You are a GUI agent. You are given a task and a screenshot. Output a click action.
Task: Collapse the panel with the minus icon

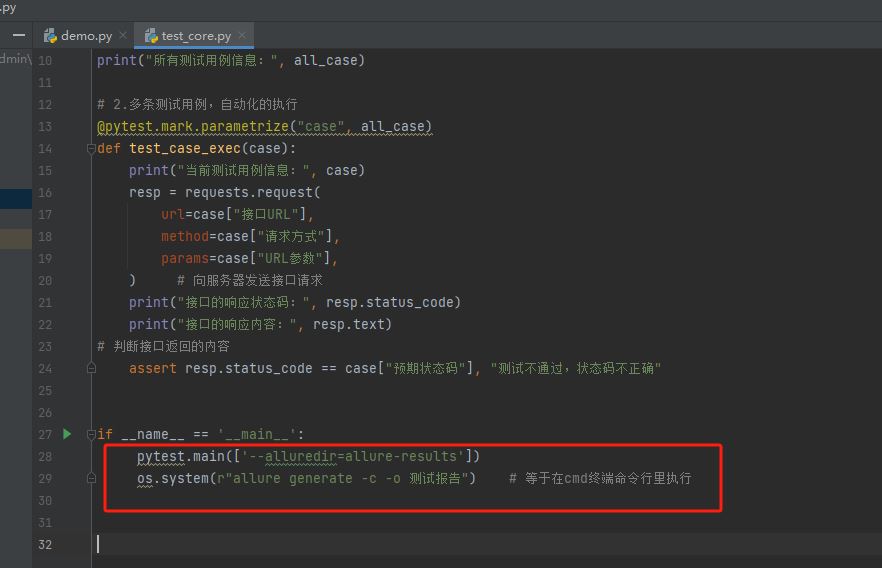click(x=19, y=35)
